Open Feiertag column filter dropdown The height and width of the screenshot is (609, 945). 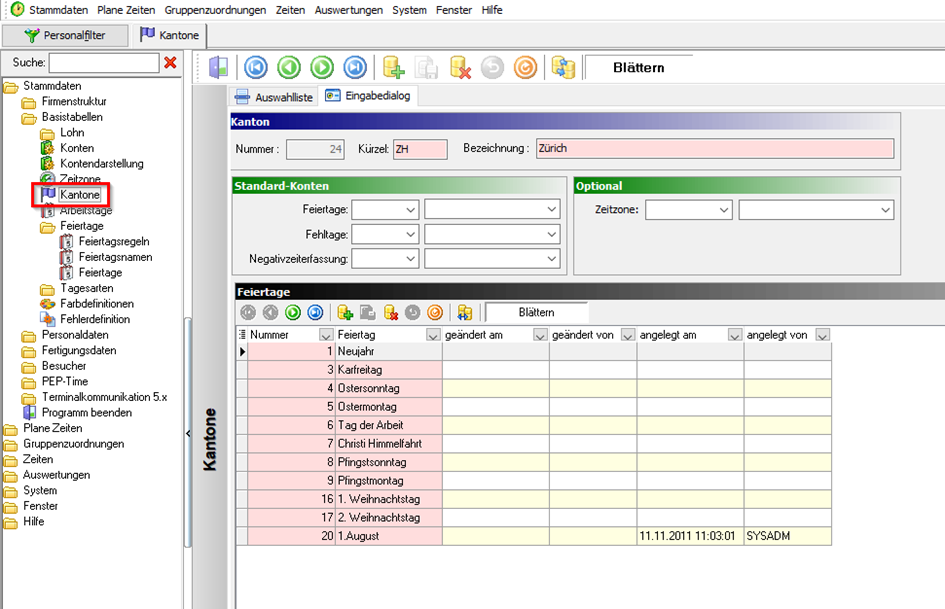pyautogui.click(x=433, y=335)
